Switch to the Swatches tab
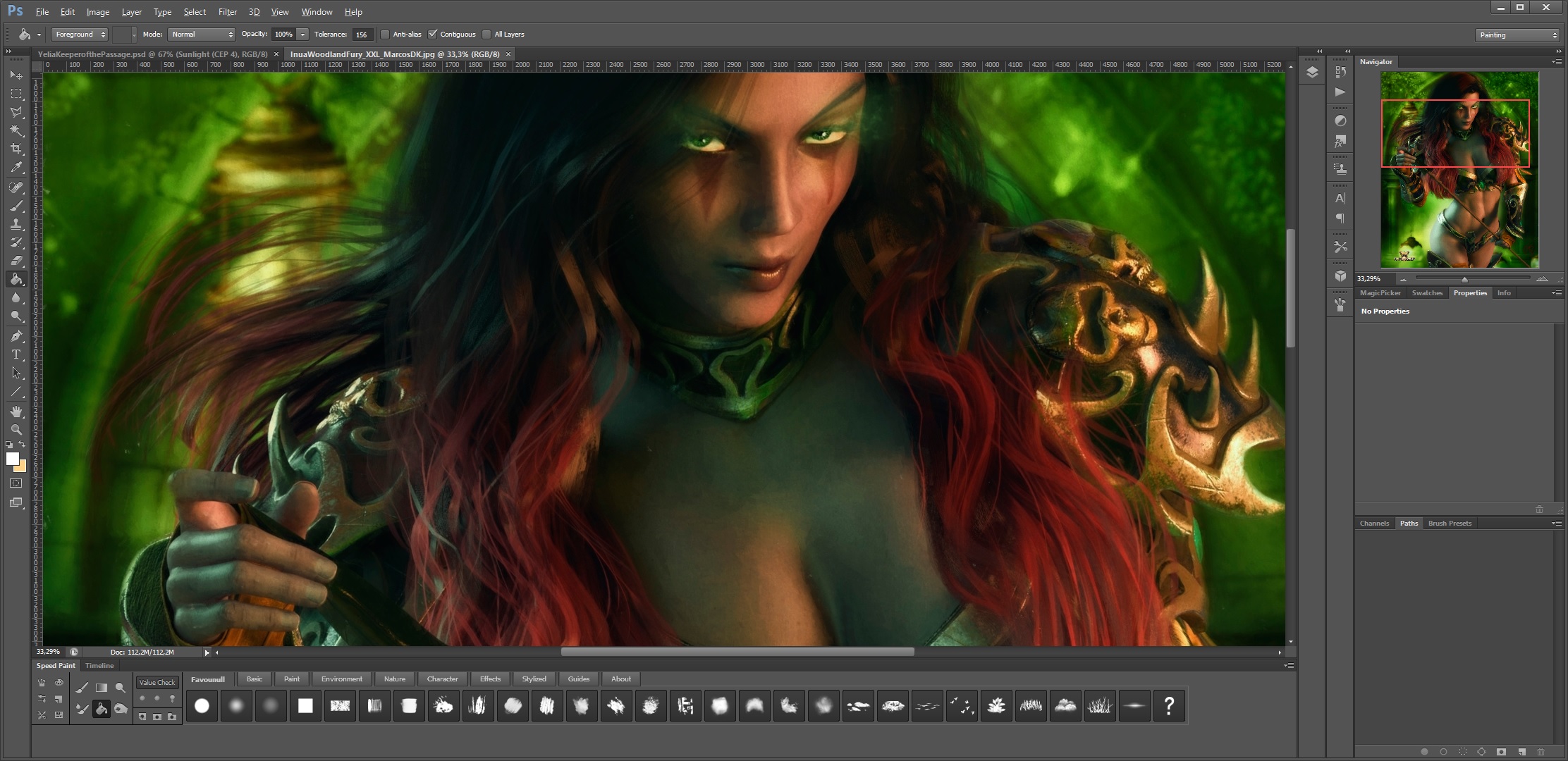1568x761 pixels. (x=1427, y=293)
